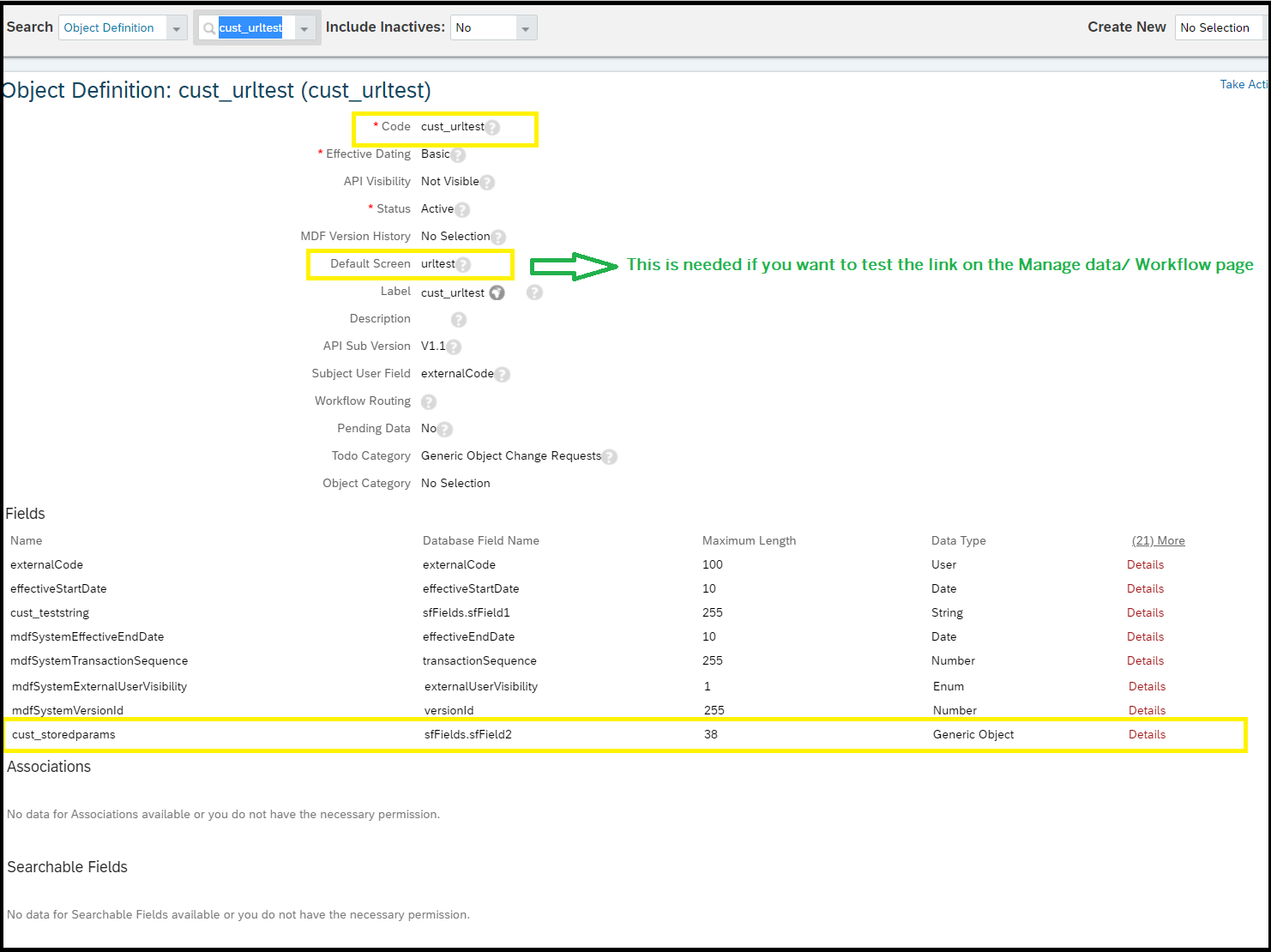
Task: Open help icon beside MDF Version History
Action: click(x=498, y=238)
